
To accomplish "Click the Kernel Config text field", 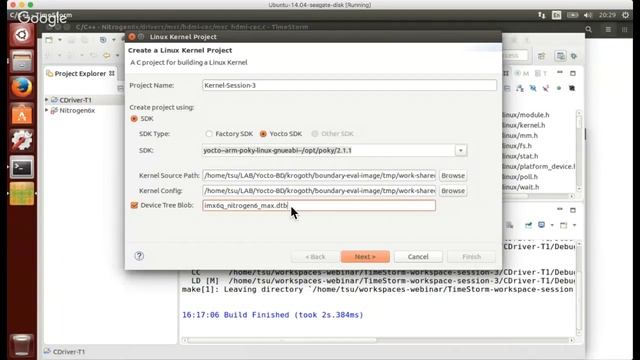I will (319, 191).
